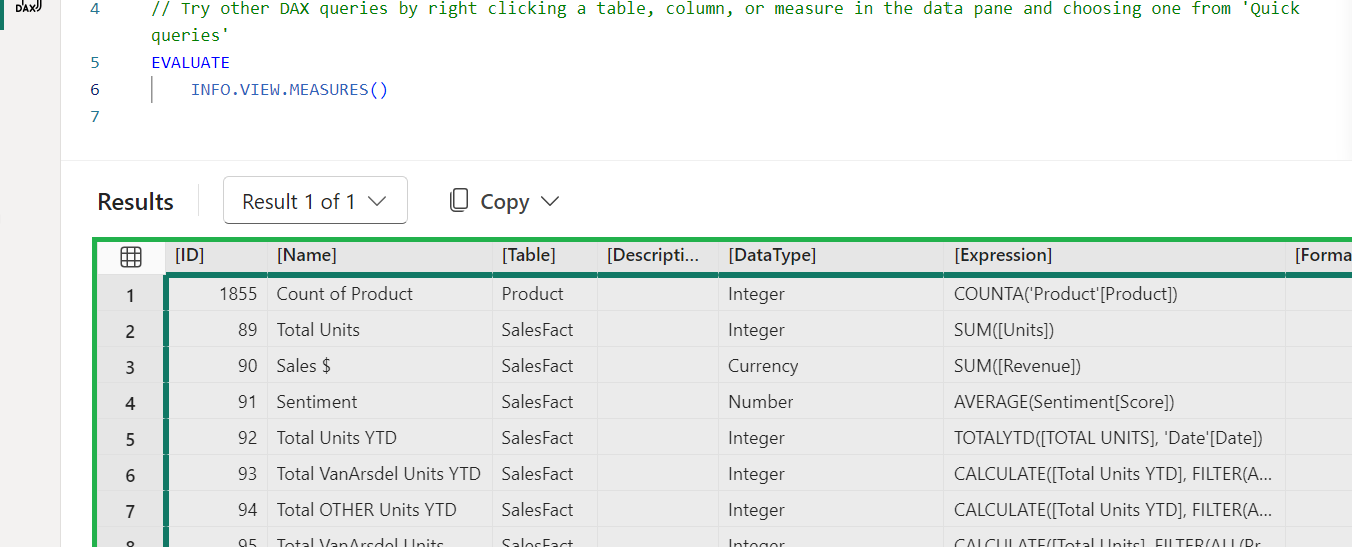Viewport: 1352px width, 547px height.
Task: Select row 1 via its row number
Action: coord(130,295)
